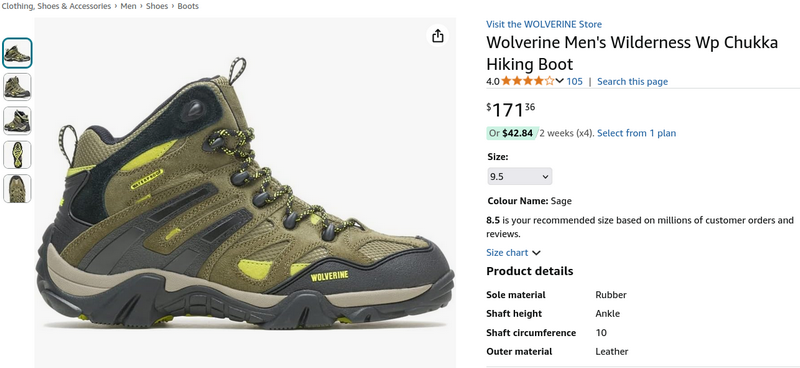Click the Search this page link
800x368 pixels.
coord(632,81)
